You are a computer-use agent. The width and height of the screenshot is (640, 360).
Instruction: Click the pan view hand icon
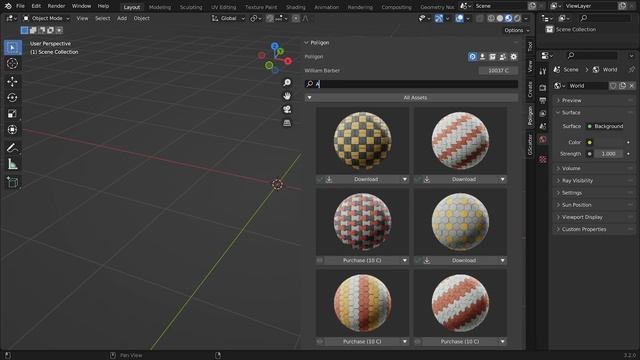[287, 96]
